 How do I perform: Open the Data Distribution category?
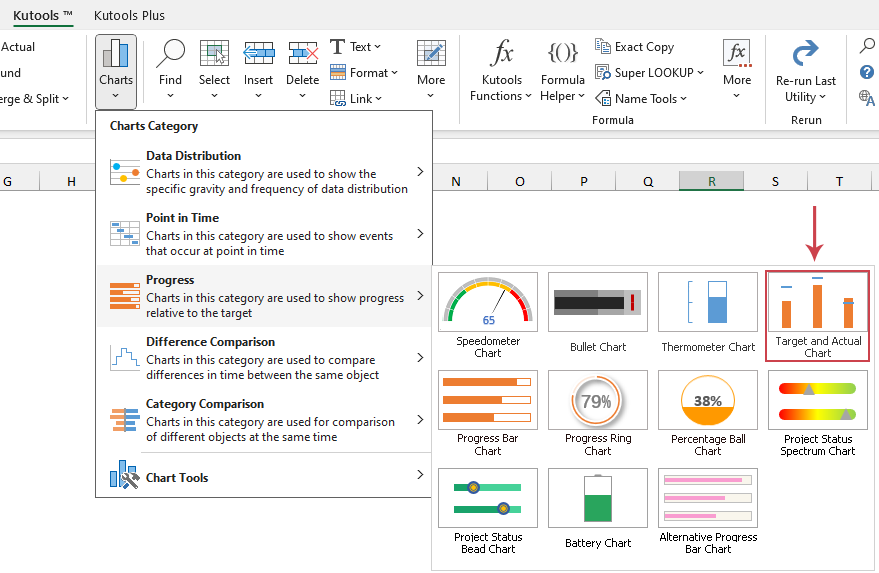point(265,172)
